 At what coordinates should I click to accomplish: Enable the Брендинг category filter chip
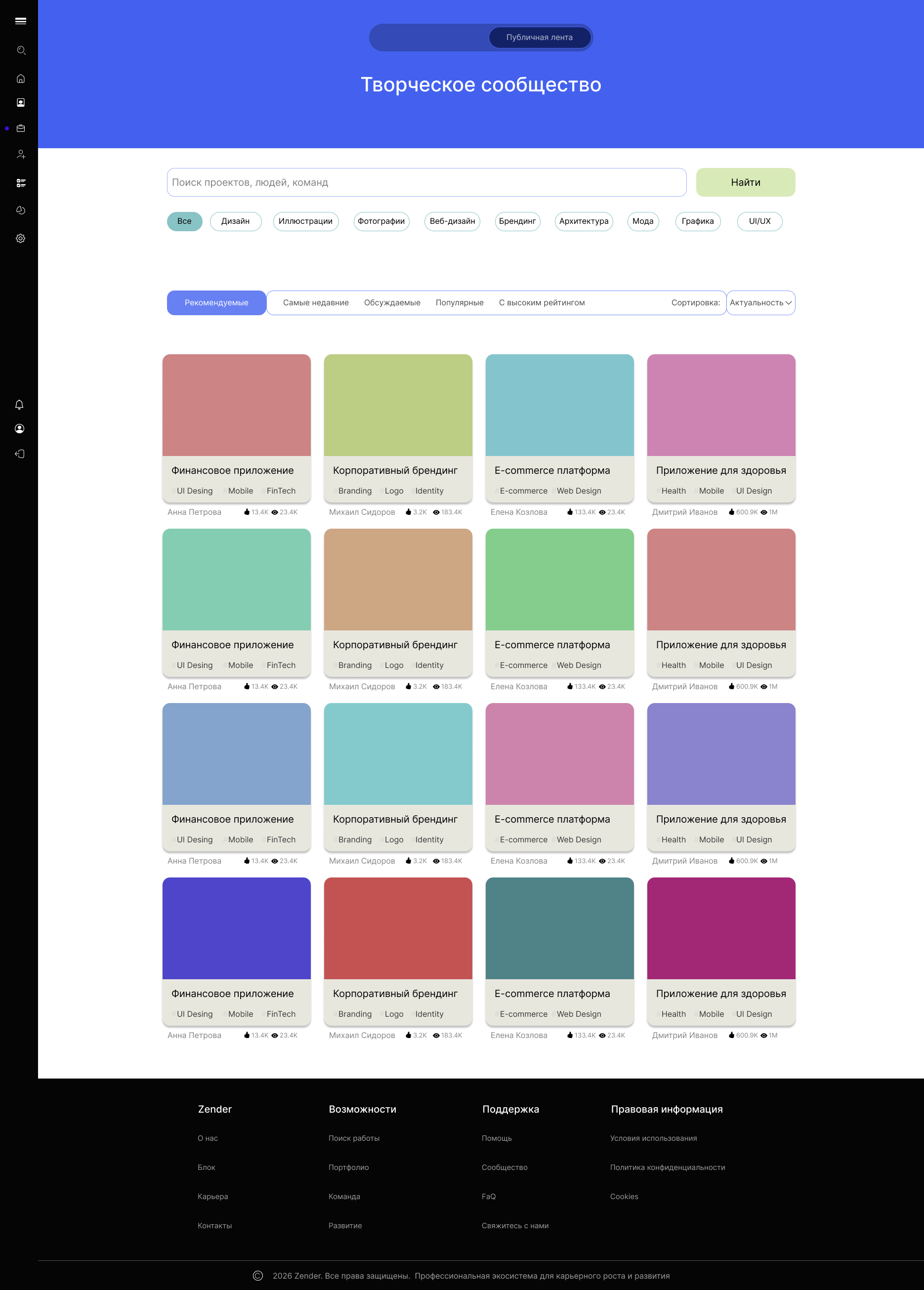click(x=517, y=221)
